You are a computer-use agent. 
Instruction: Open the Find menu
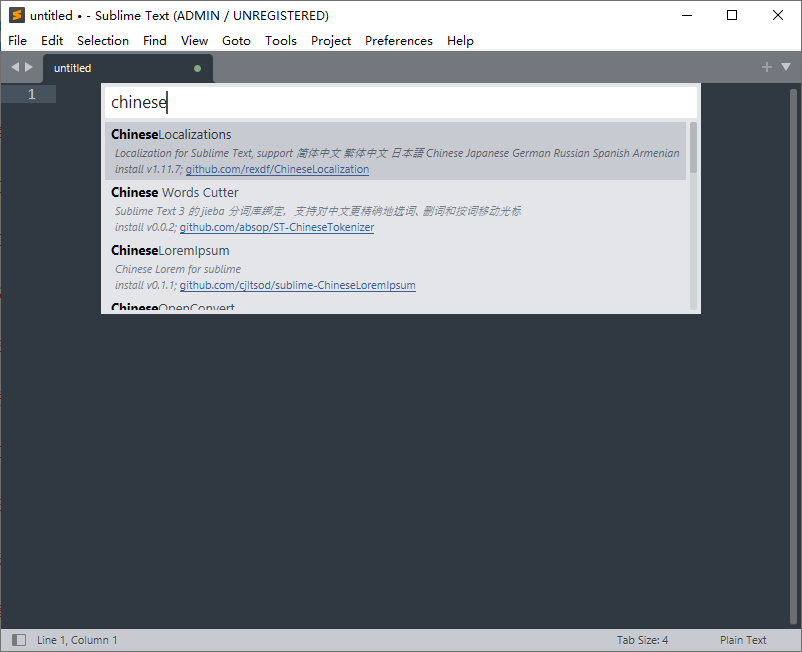click(x=154, y=40)
